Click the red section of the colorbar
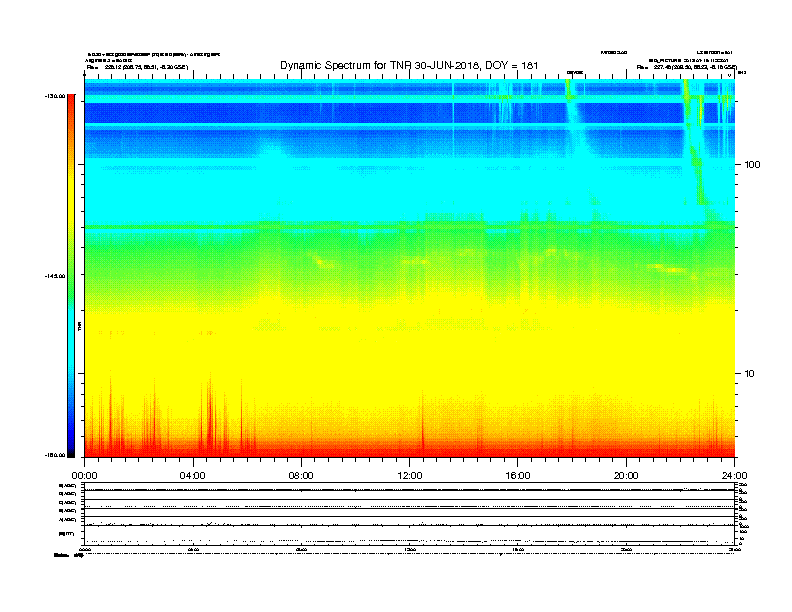792x612 pixels. (71, 109)
